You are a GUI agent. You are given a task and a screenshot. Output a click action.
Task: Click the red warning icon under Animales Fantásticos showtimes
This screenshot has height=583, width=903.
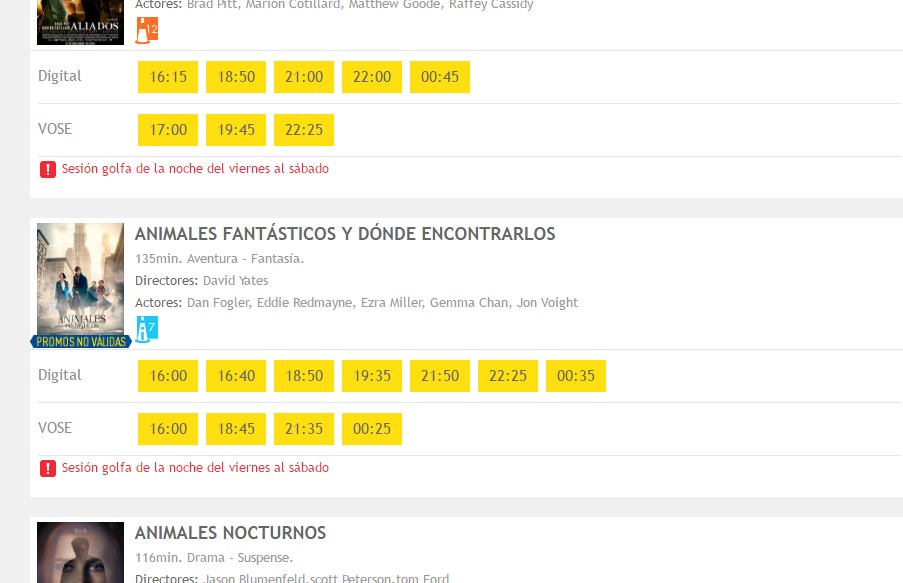point(48,468)
